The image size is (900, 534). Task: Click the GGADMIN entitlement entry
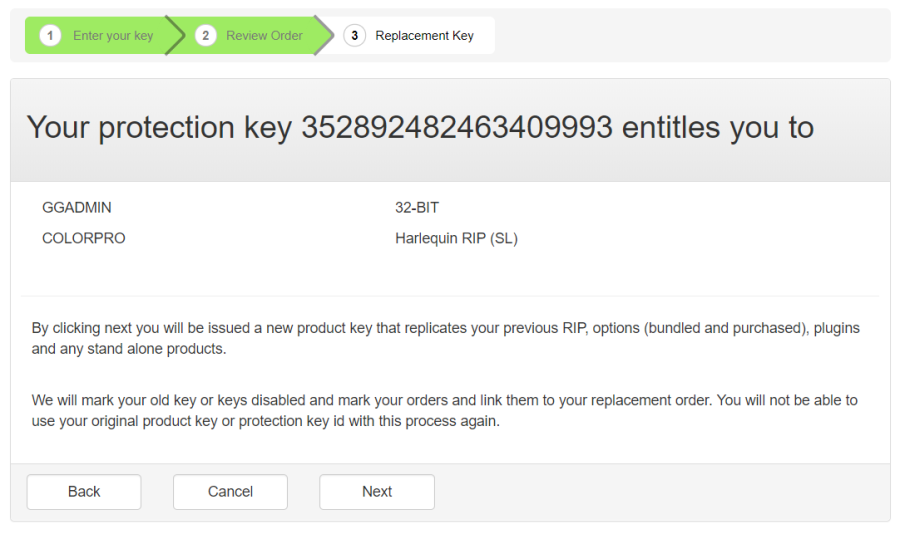click(77, 208)
